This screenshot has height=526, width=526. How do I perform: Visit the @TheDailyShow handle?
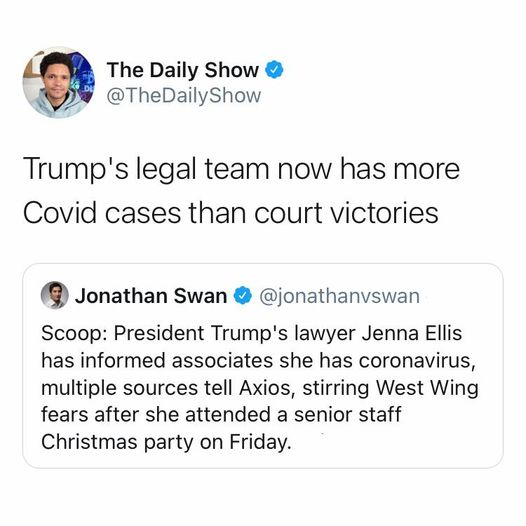click(x=183, y=96)
